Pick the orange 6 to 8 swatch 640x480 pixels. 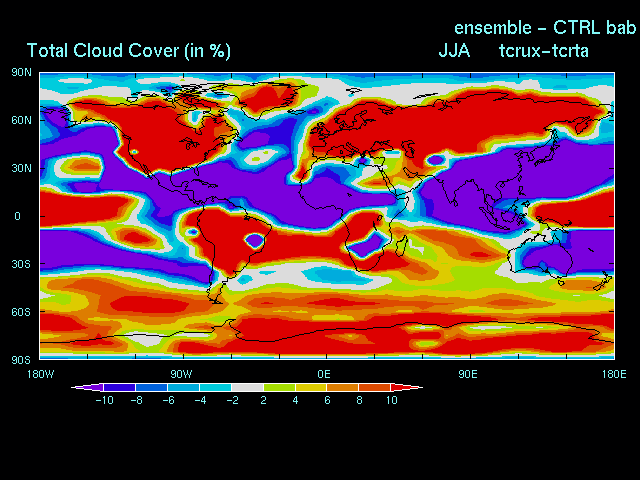343,387
